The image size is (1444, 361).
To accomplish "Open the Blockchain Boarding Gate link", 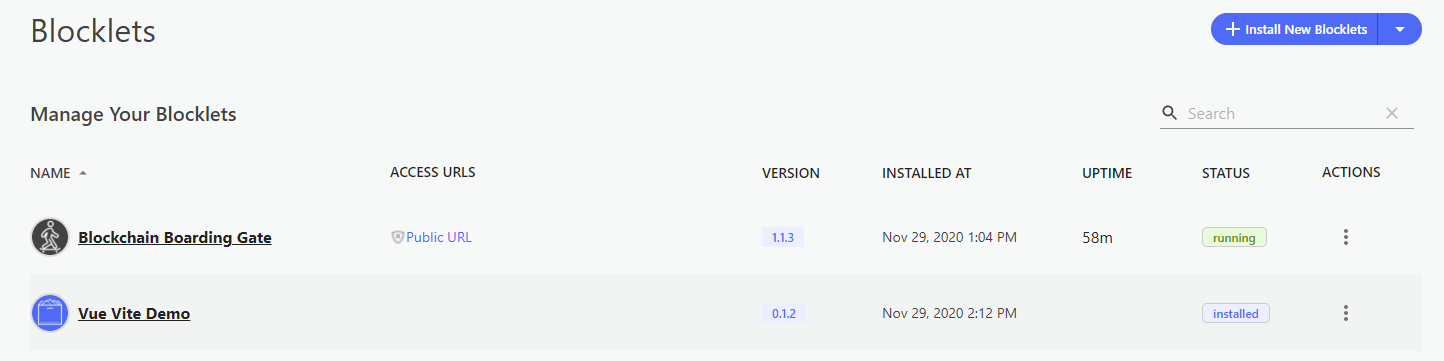I will tap(175, 237).
